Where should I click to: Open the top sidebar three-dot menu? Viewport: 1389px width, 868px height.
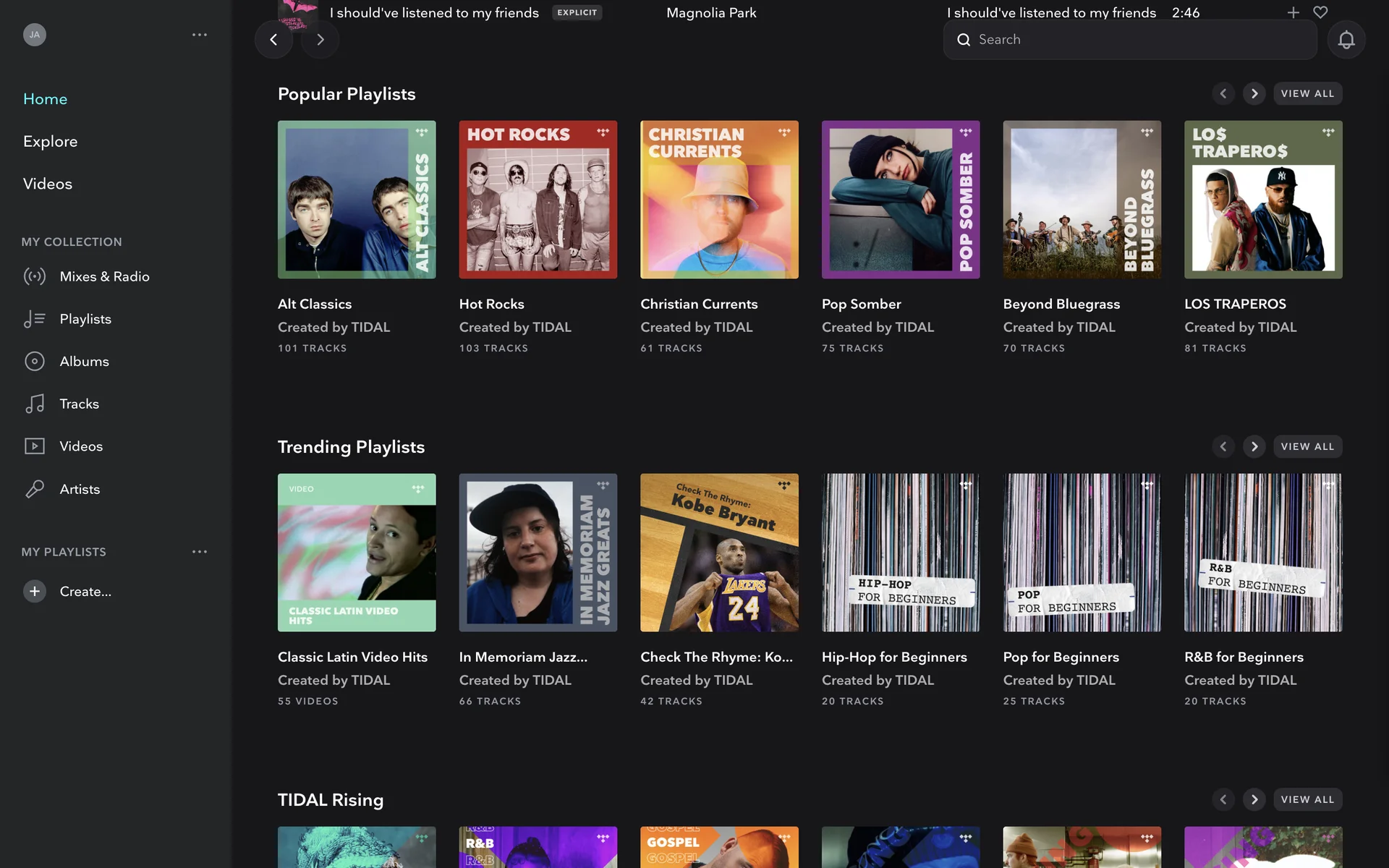coord(200,35)
